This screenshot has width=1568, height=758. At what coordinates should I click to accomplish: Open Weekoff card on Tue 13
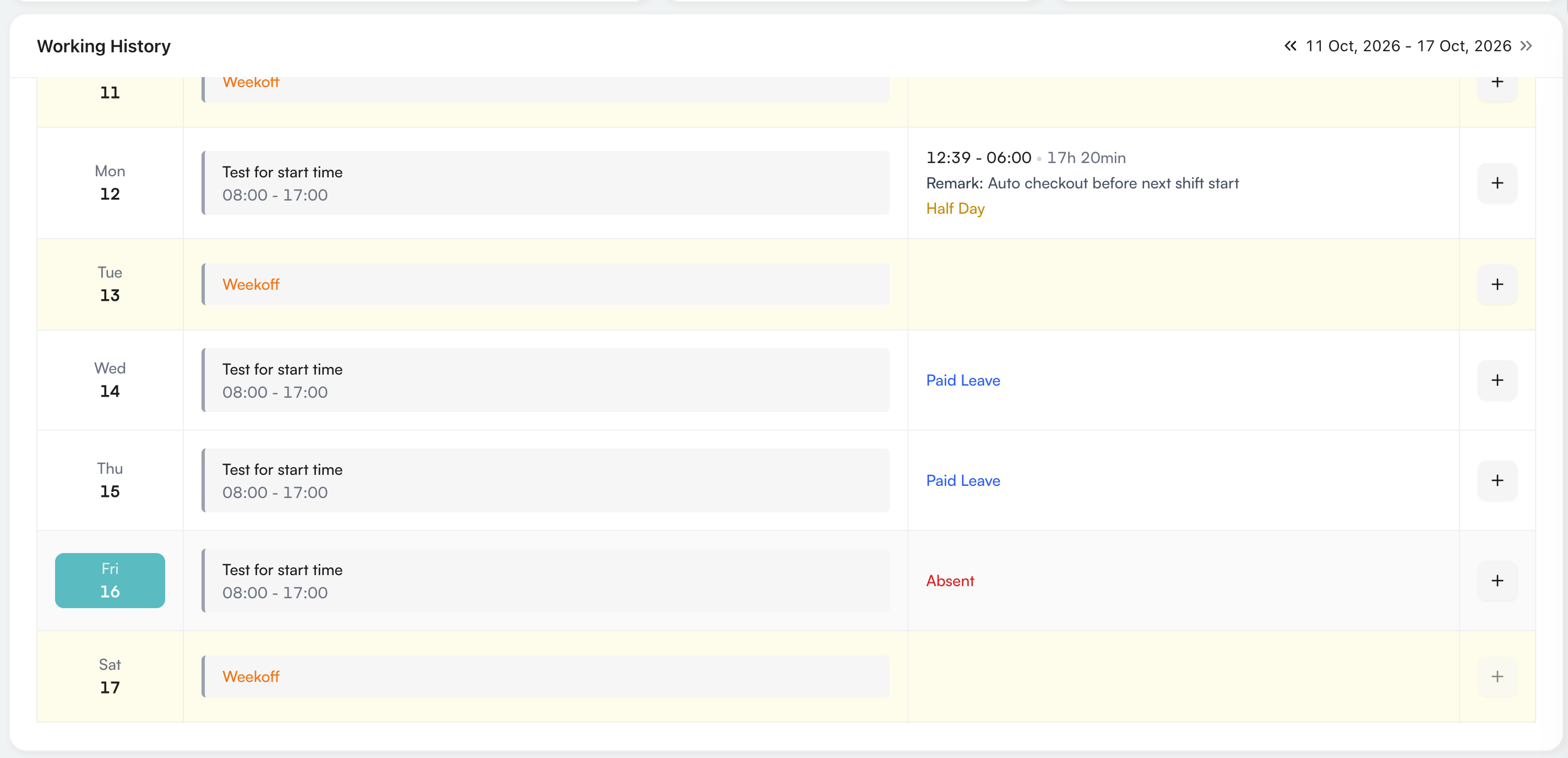point(546,284)
